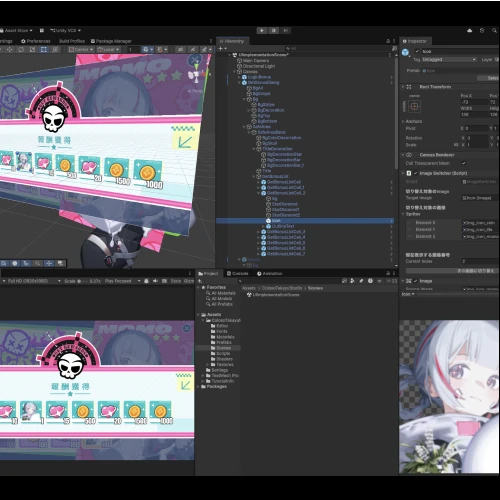500x500 pixels.
Task: Click the object-type cube icon in the Inspector
Action: [405, 52]
